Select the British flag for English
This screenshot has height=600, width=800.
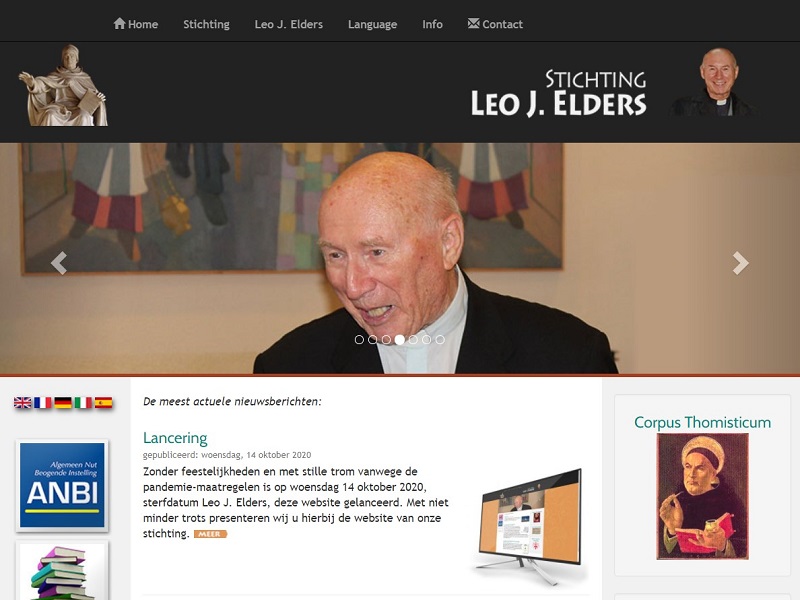[x=22, y=403]
